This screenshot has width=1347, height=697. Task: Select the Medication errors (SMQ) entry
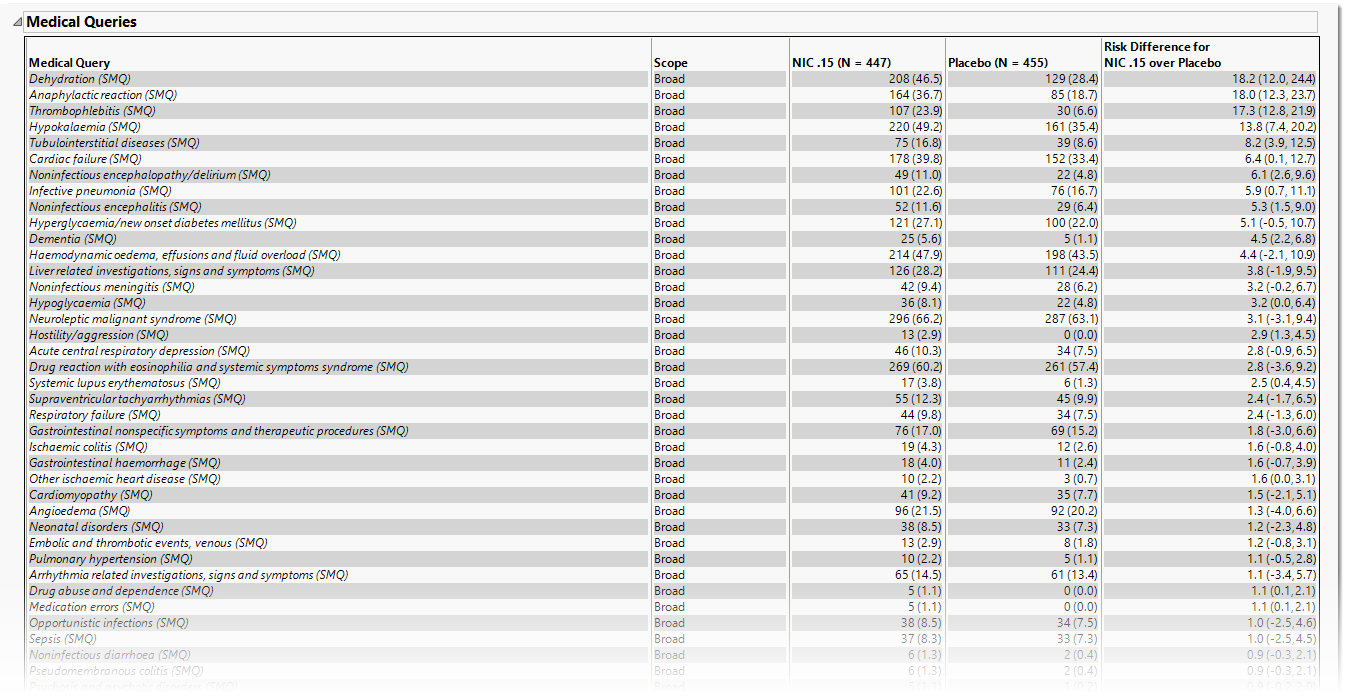tap(92, 607)
